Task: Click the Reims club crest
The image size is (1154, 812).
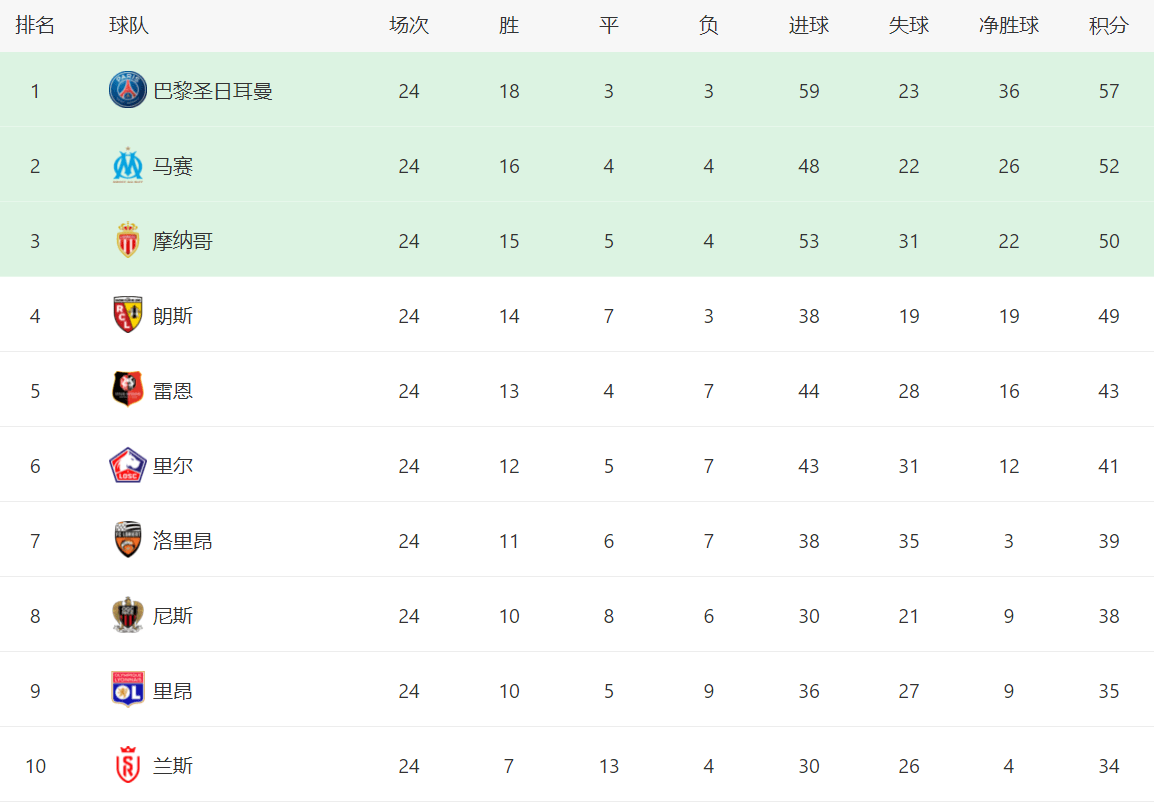Action: click(x=127, y=766)
